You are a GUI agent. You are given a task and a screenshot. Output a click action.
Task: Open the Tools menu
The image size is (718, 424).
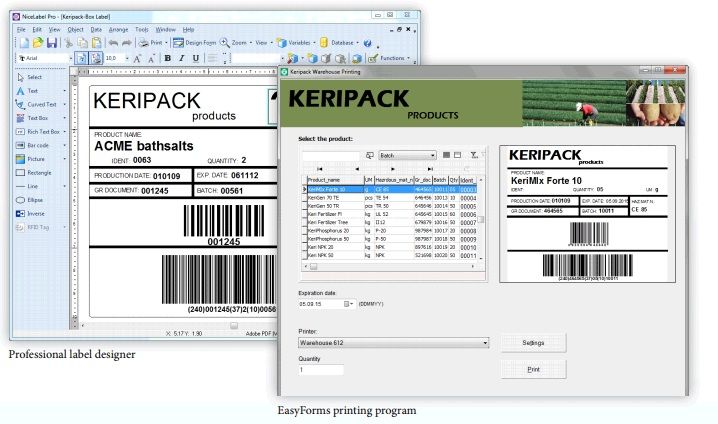click(142, 30)
